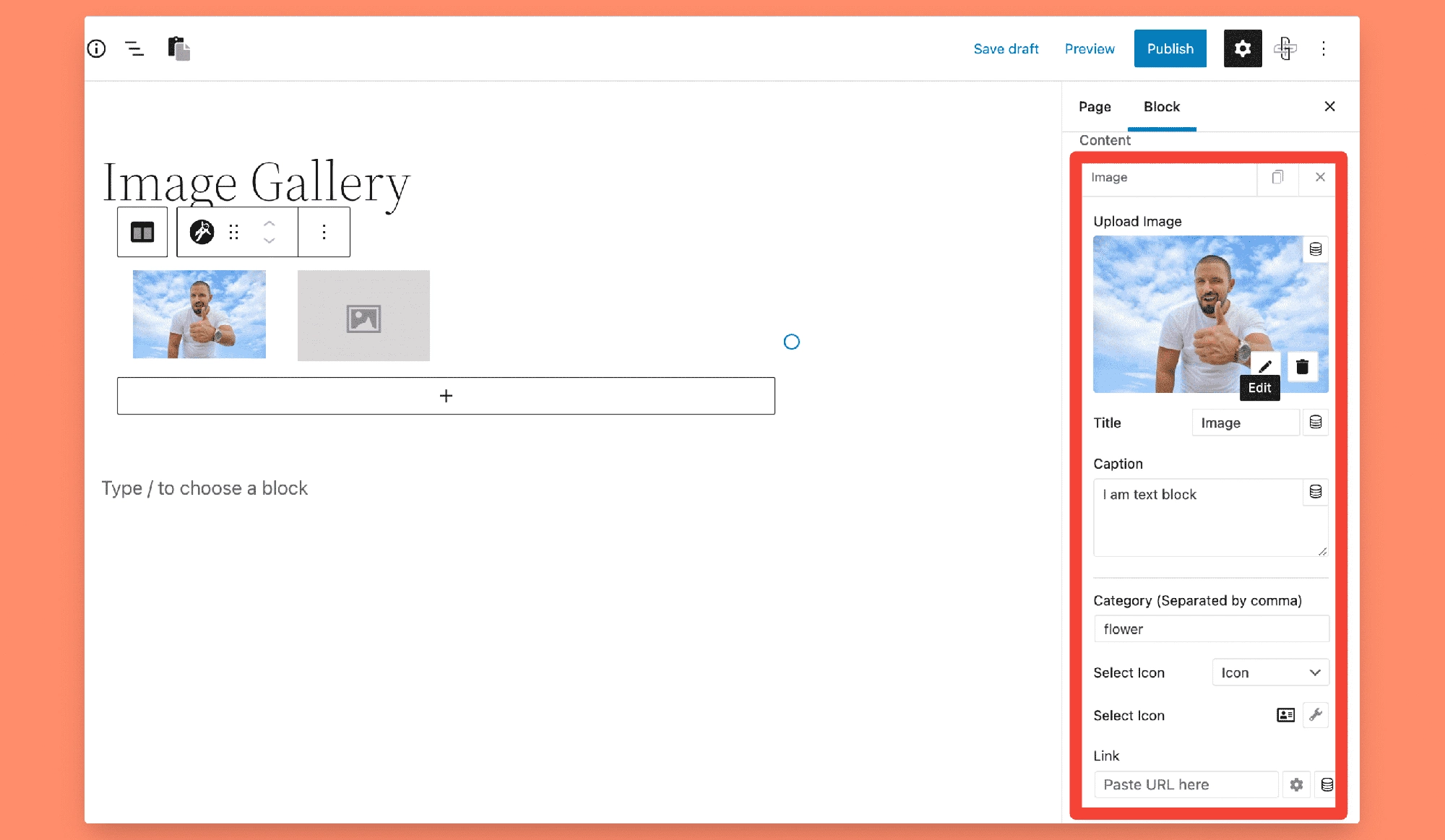1445x840 pixels.
Task: Click the database/dynamic source icon next to Title
Action: 1317,422
